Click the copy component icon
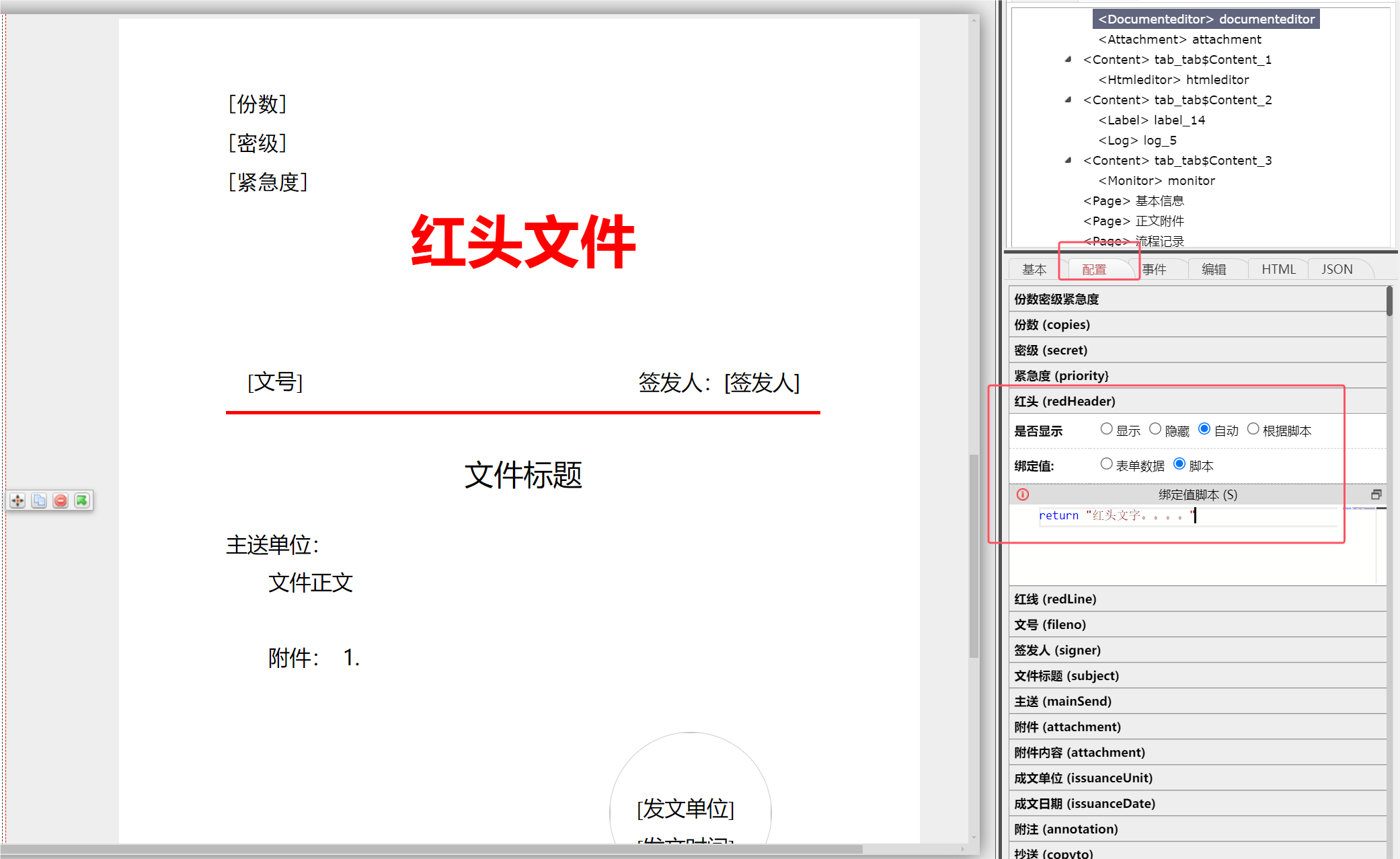The image size is (1400, 859). [x=39, y=500]
